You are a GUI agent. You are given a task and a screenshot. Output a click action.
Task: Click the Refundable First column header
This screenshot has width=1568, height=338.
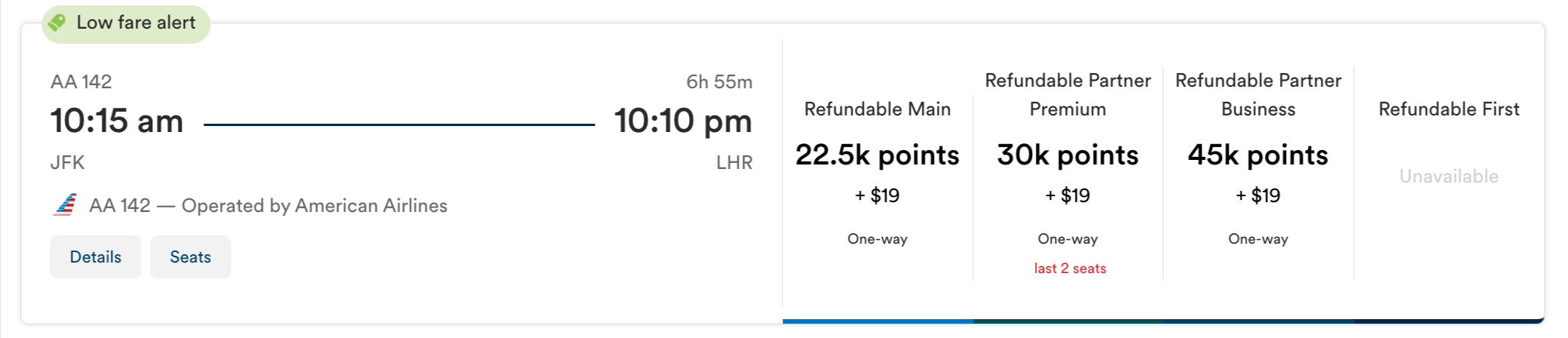click(x=1448, y=109)
